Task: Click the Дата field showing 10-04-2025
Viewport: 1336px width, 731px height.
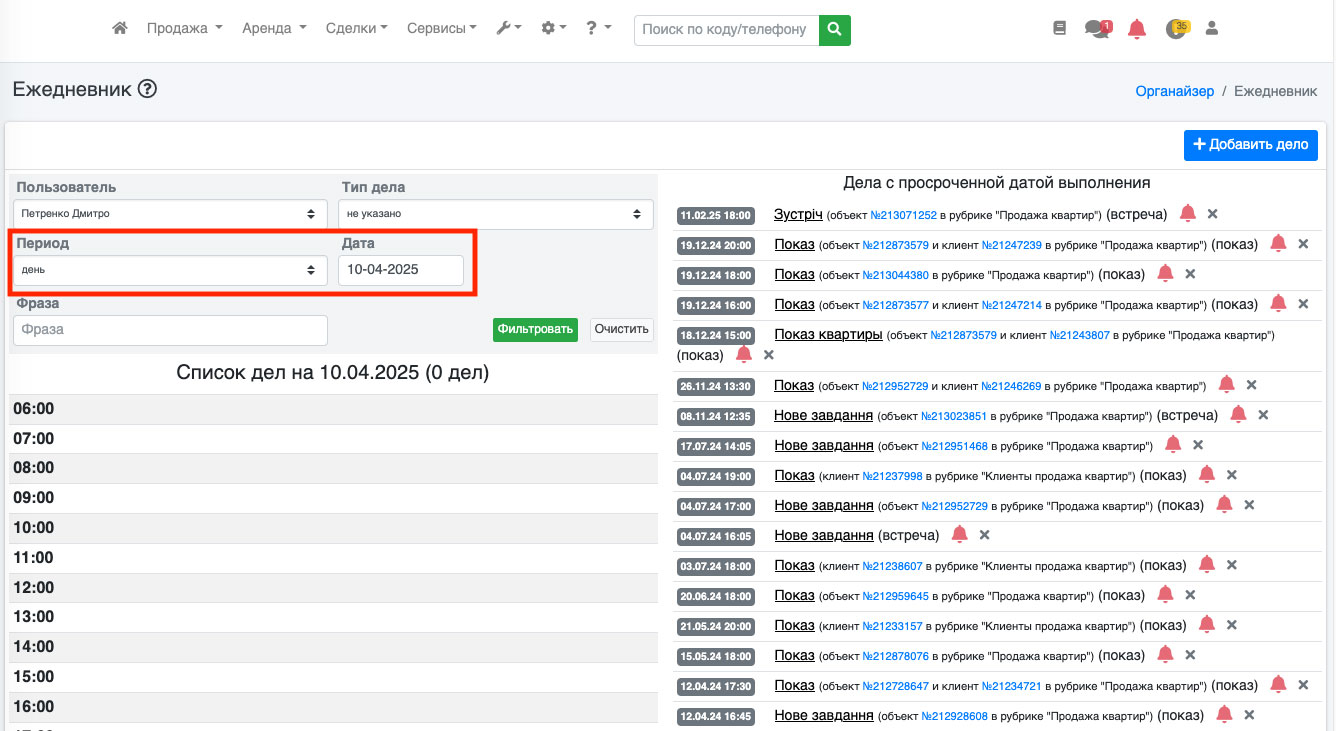Action: 400,270
